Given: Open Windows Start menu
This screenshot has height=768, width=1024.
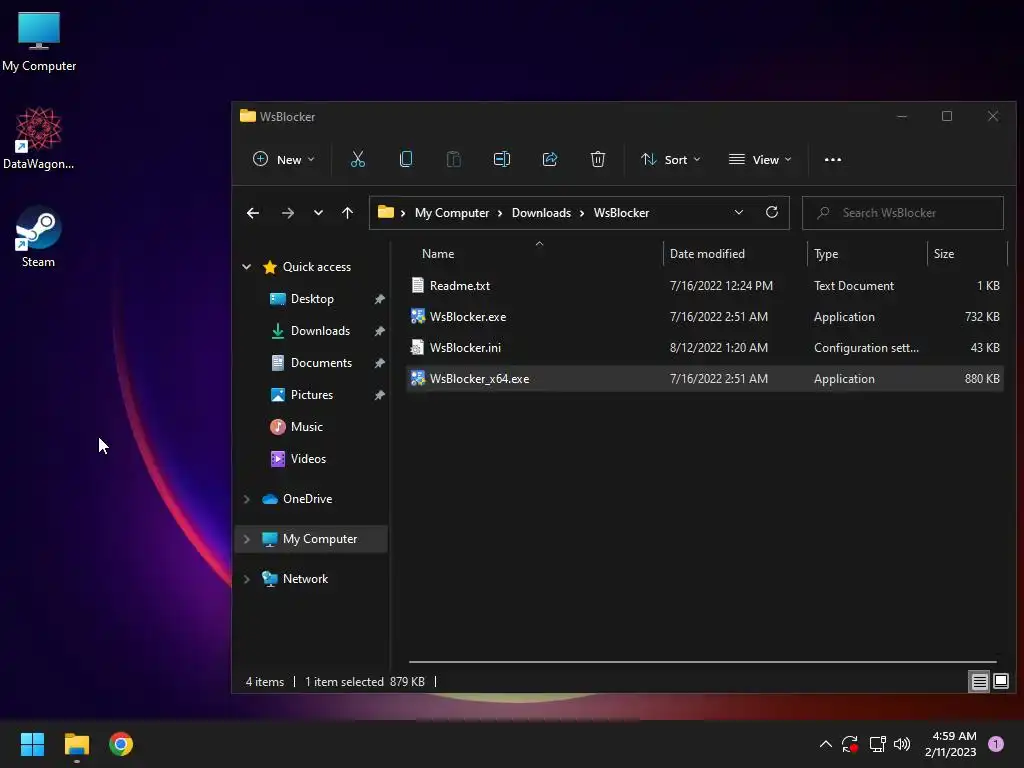Looking at the screenshot, I should click(x=32, y=744).
